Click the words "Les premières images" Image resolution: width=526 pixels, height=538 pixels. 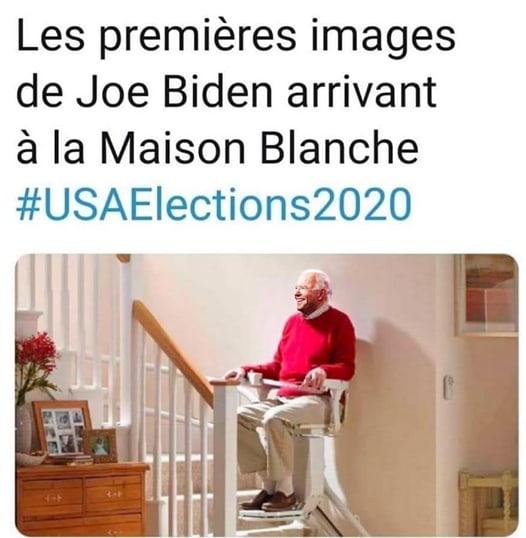pyautogui.click(x=236, y=37)
